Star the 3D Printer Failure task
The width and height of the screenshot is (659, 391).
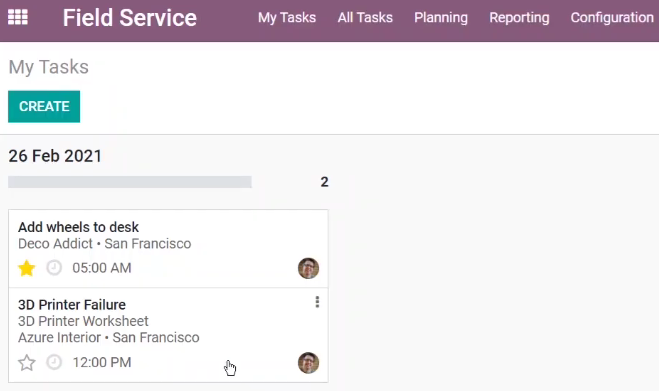point(26,362)
